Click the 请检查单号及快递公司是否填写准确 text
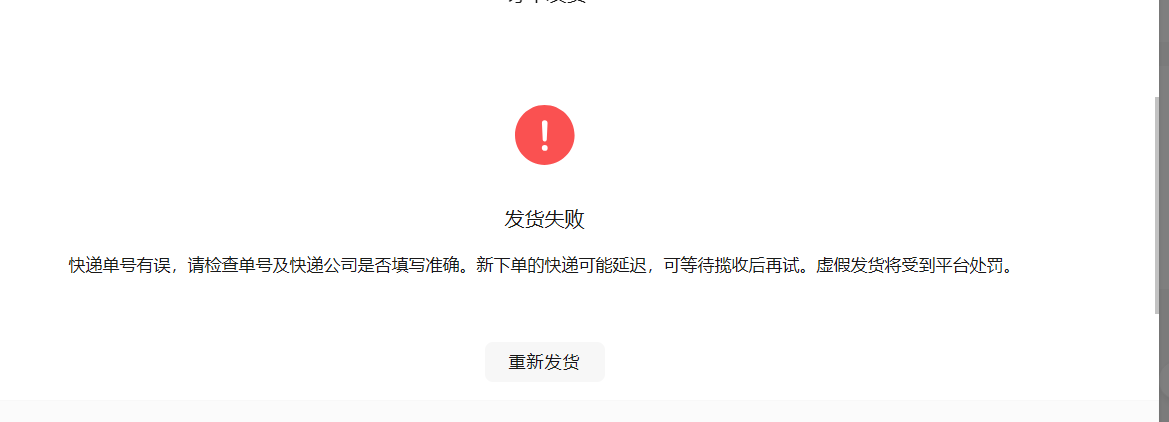The image size is (1169, 422). coord(322,266)
